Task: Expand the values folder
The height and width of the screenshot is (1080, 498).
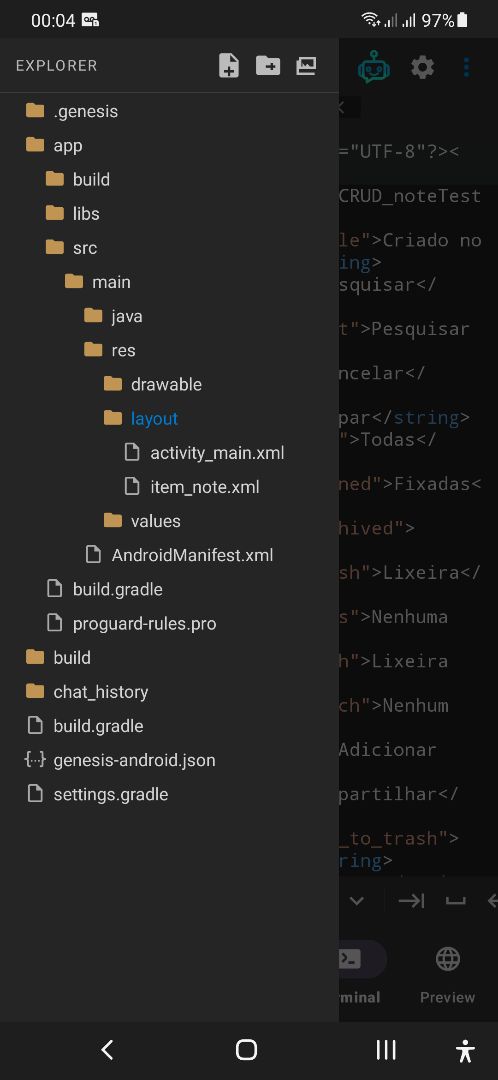Action: [x=169, y=521]
